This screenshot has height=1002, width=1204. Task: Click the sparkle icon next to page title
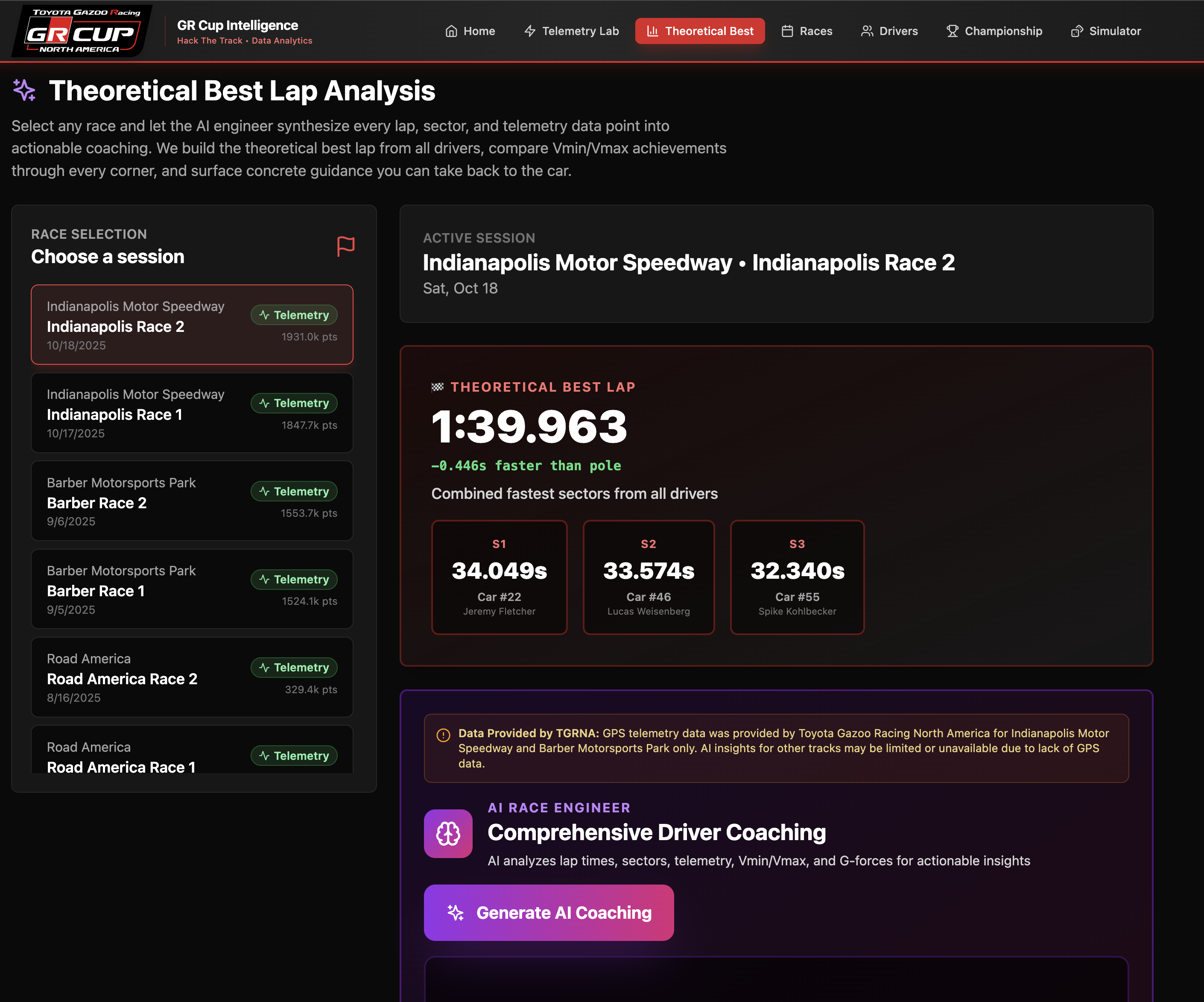pyautogui.click(x=25, y=91)
